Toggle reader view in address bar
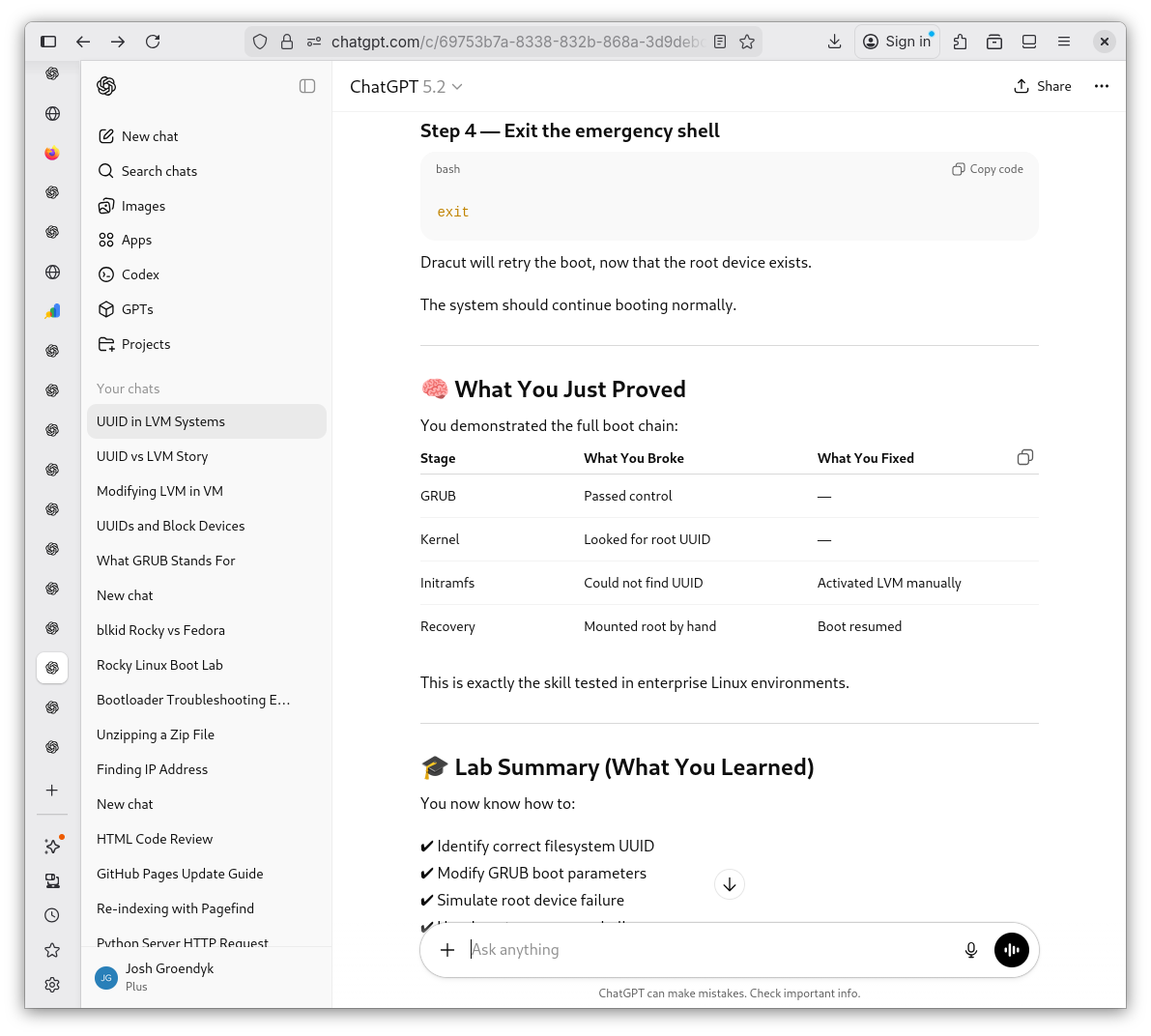This screenshot has width=1151, height=1036. (720, 42)
